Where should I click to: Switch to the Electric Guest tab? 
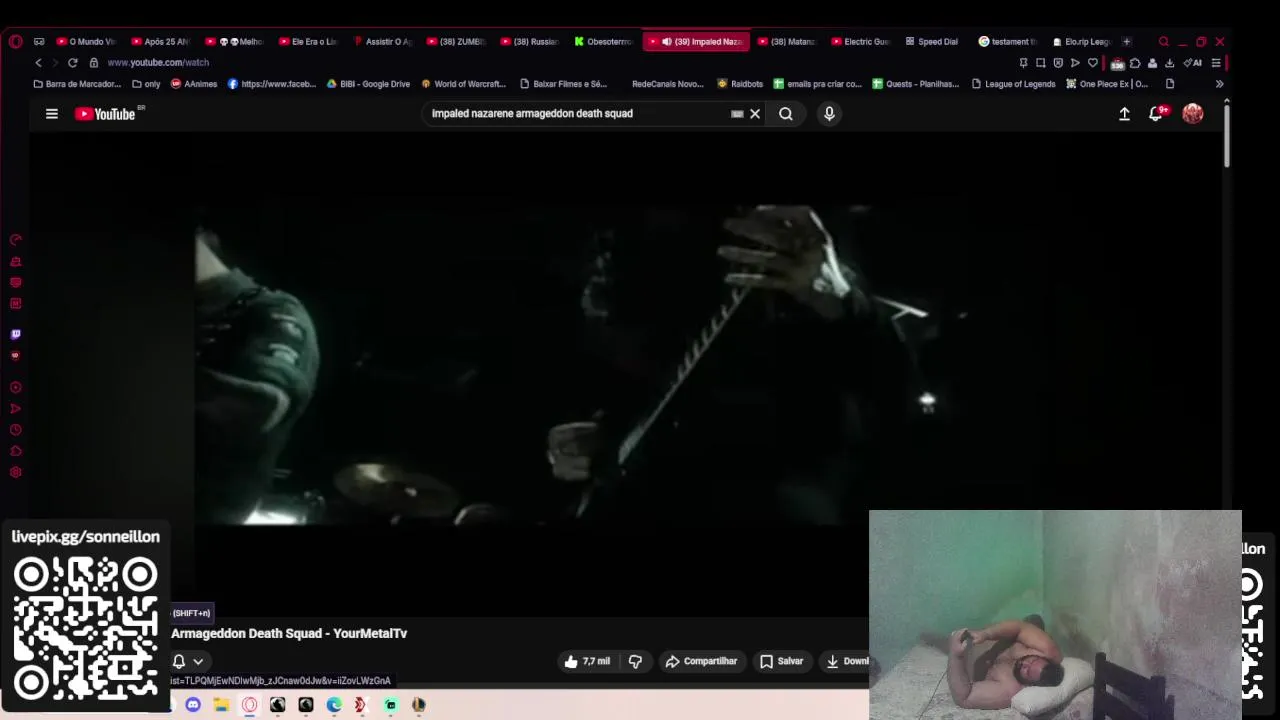(861, 42)
